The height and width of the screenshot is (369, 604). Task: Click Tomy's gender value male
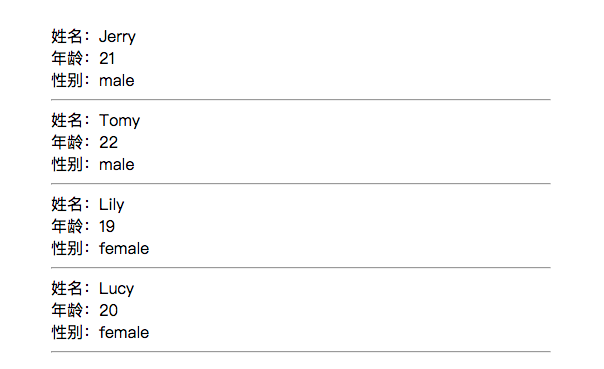[117, 165]
